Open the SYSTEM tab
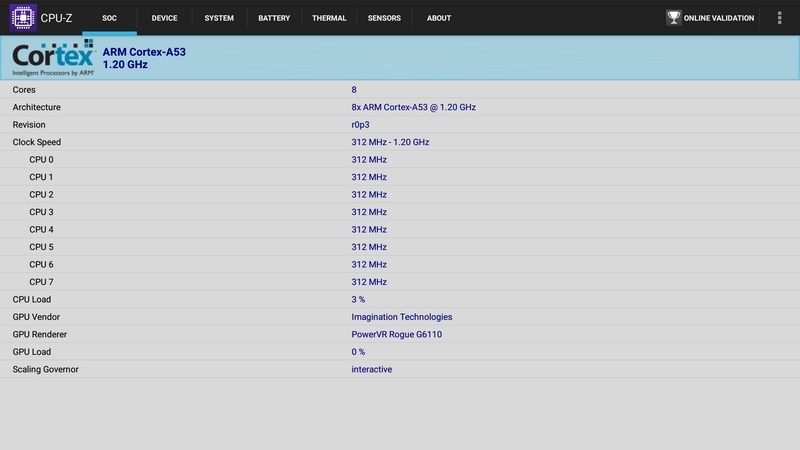800x450 pixels. (219, 18)
